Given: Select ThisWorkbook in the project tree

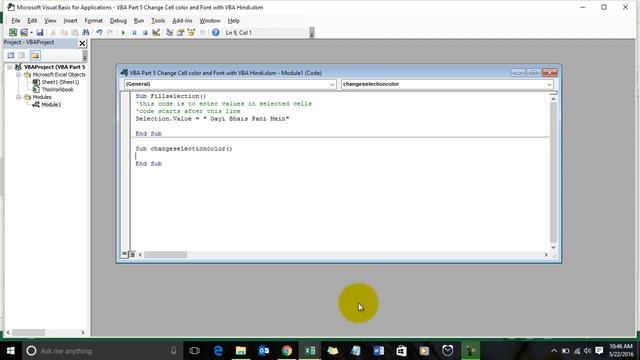Looking at the screenshot, I should tap(57, 89).
